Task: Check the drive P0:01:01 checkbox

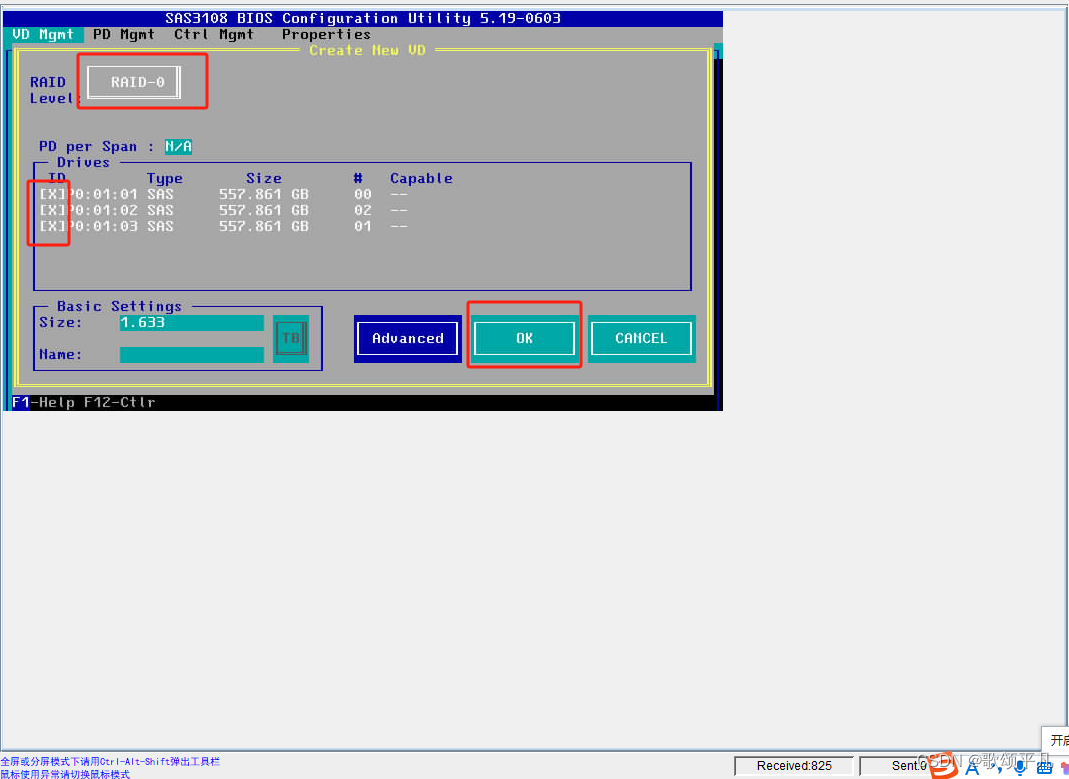Action: [52, 194]
